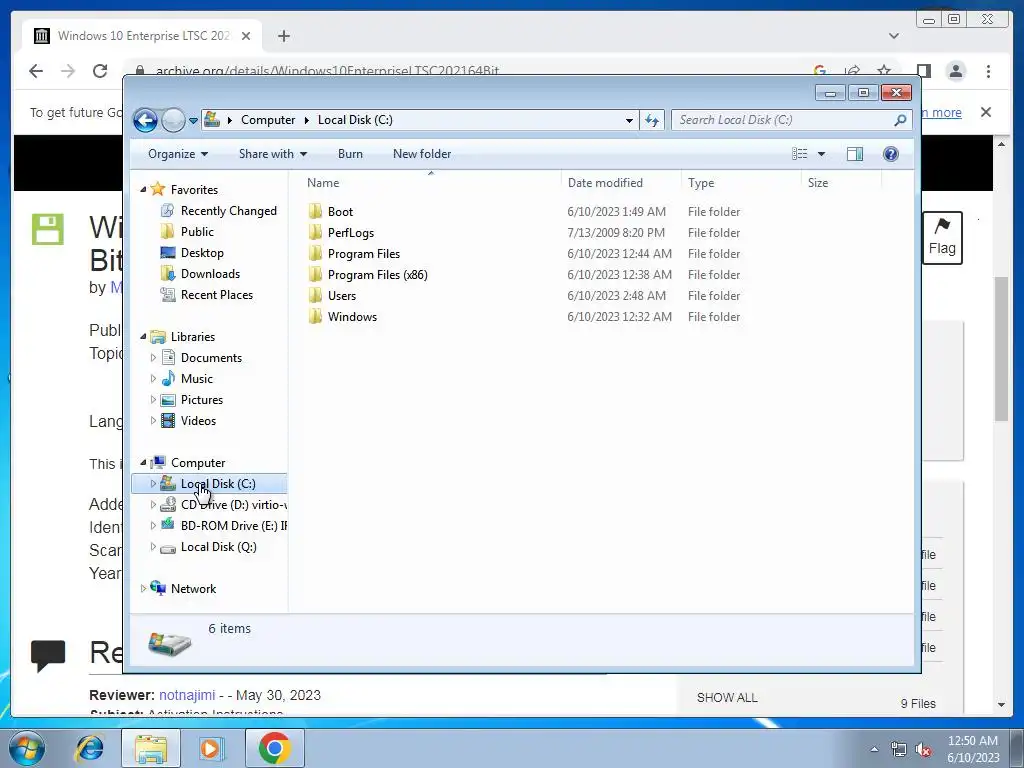Open the Organize menu
This screenshot has height=768, width=1024.
pyautogui.click(x=178, y=154)
